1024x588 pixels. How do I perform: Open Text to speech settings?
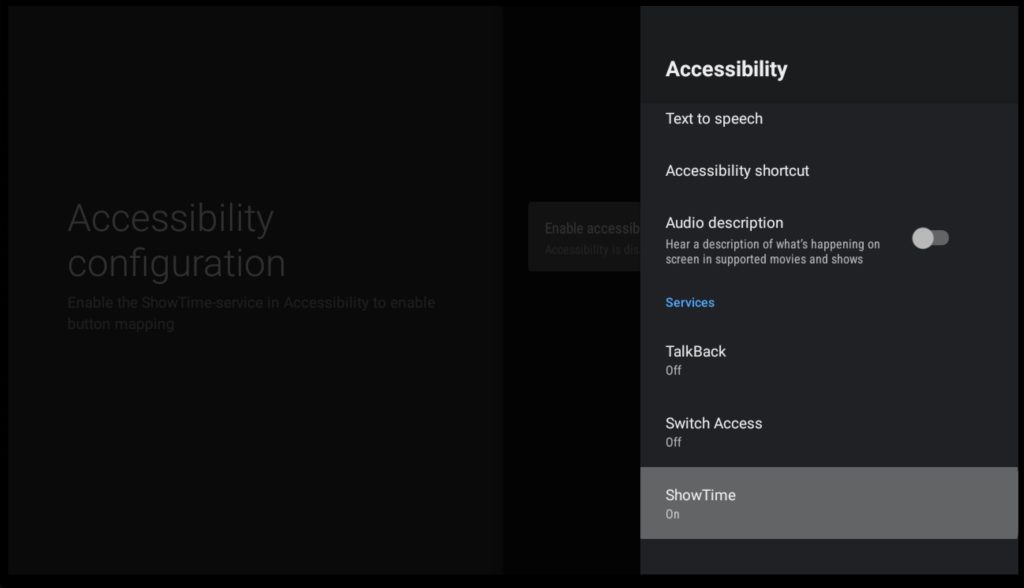pyautogui.click(x=714, y=119)
